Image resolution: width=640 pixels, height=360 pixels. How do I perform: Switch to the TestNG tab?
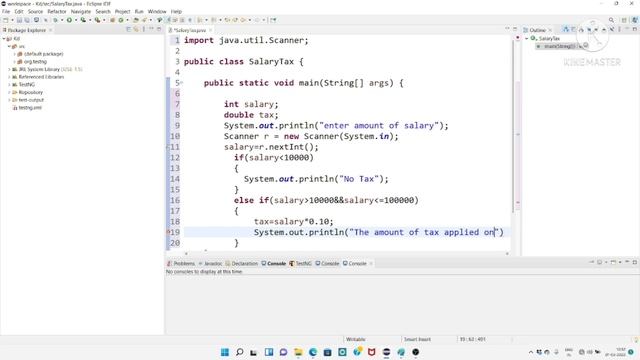[300, 264]
